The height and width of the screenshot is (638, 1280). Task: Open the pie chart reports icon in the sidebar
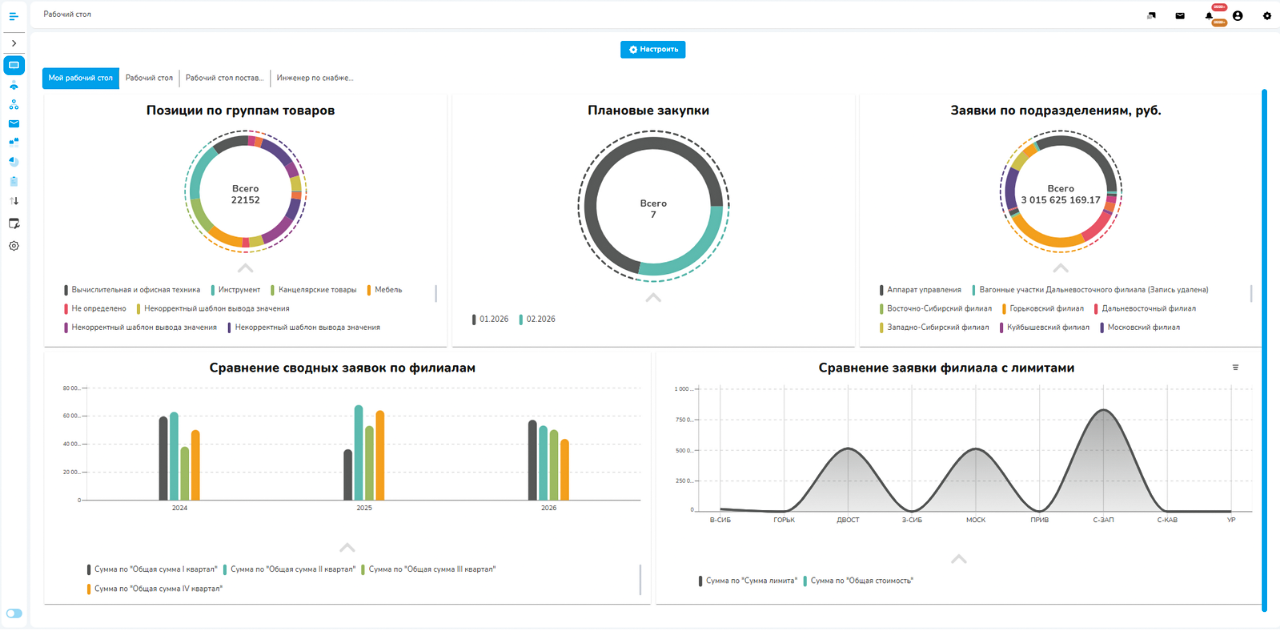[x=14, y=162]
